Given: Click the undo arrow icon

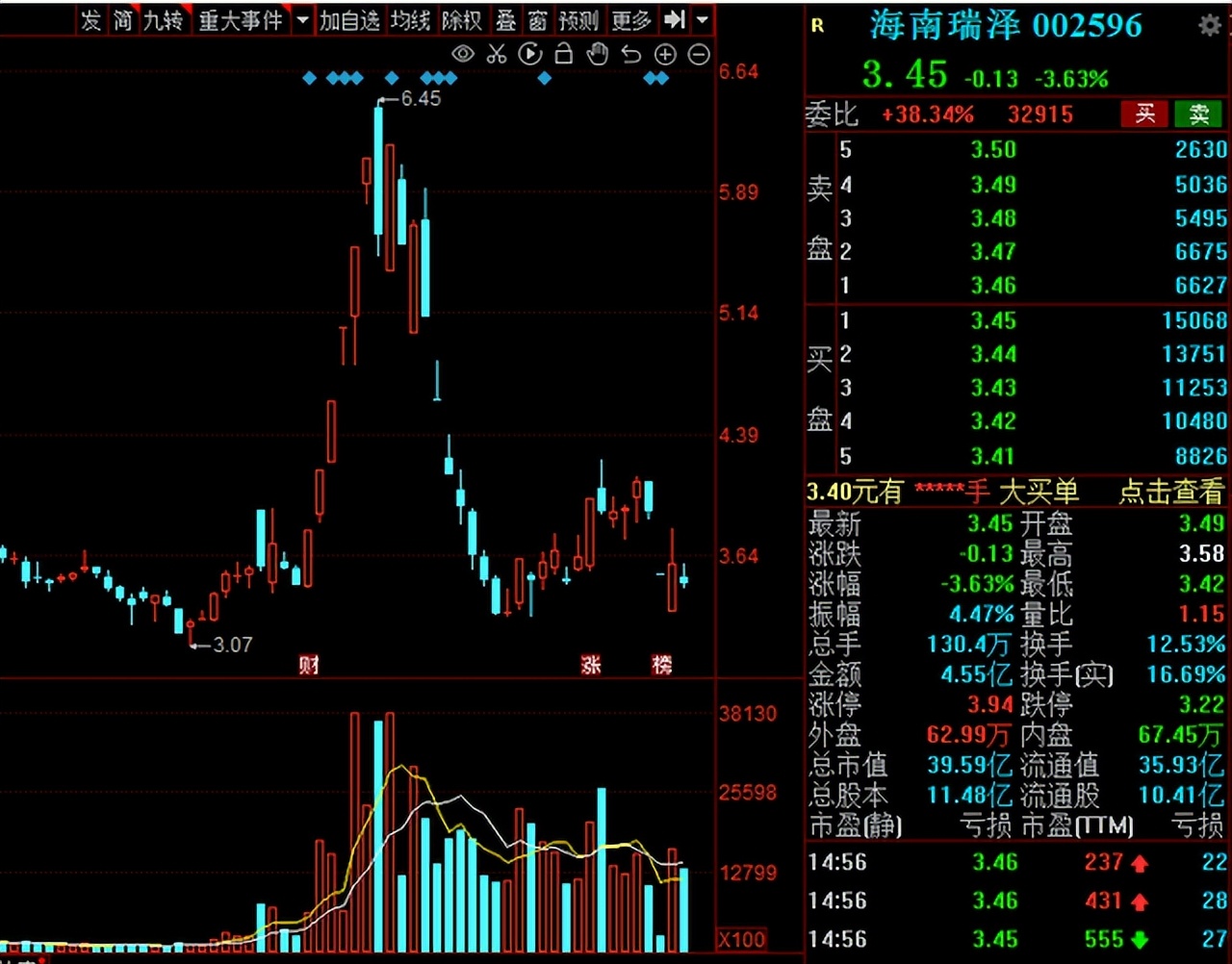Looking at the screenshot, I should pos(631,54).
